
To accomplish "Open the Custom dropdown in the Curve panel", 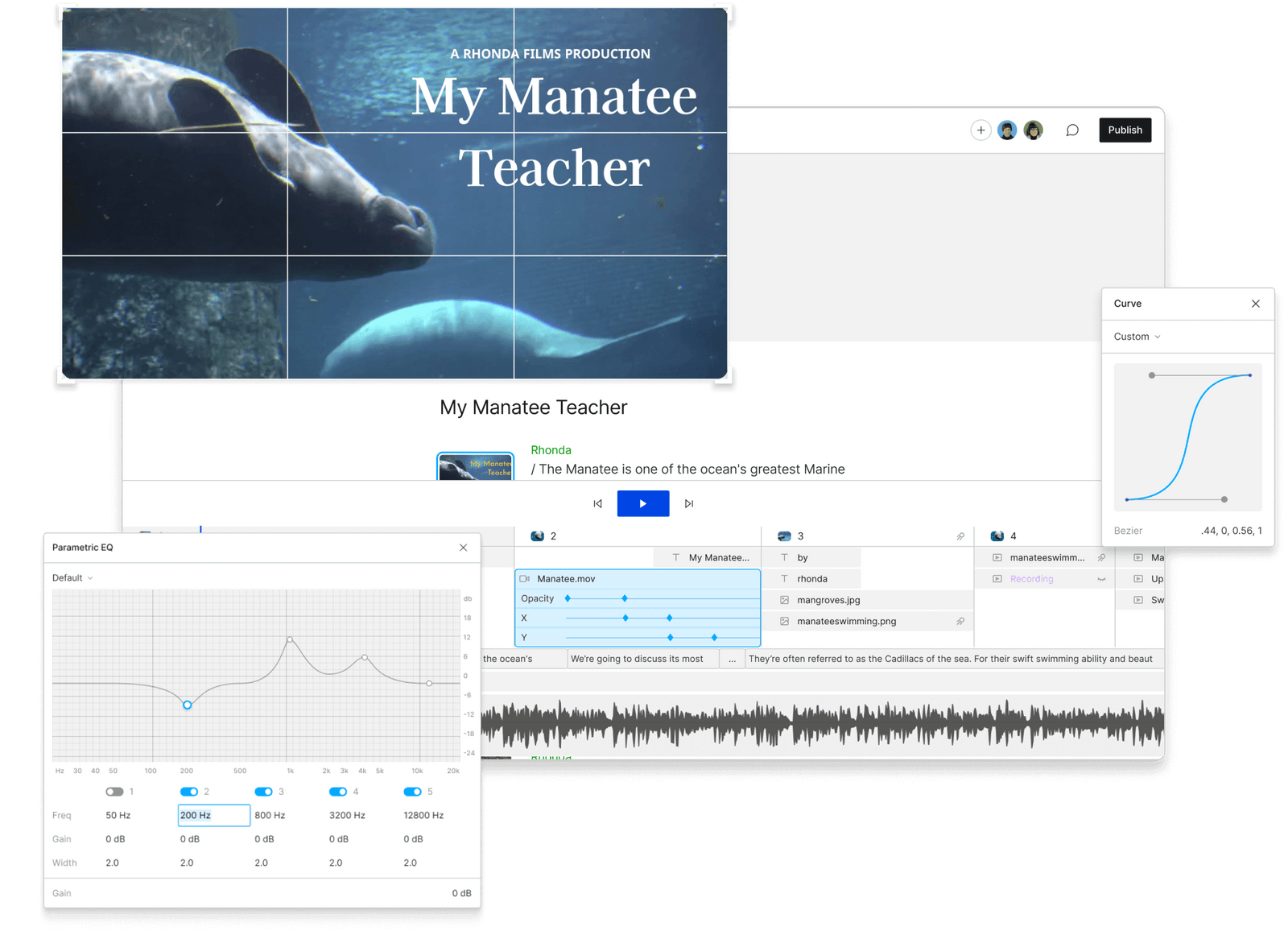I will [1135, 337].
